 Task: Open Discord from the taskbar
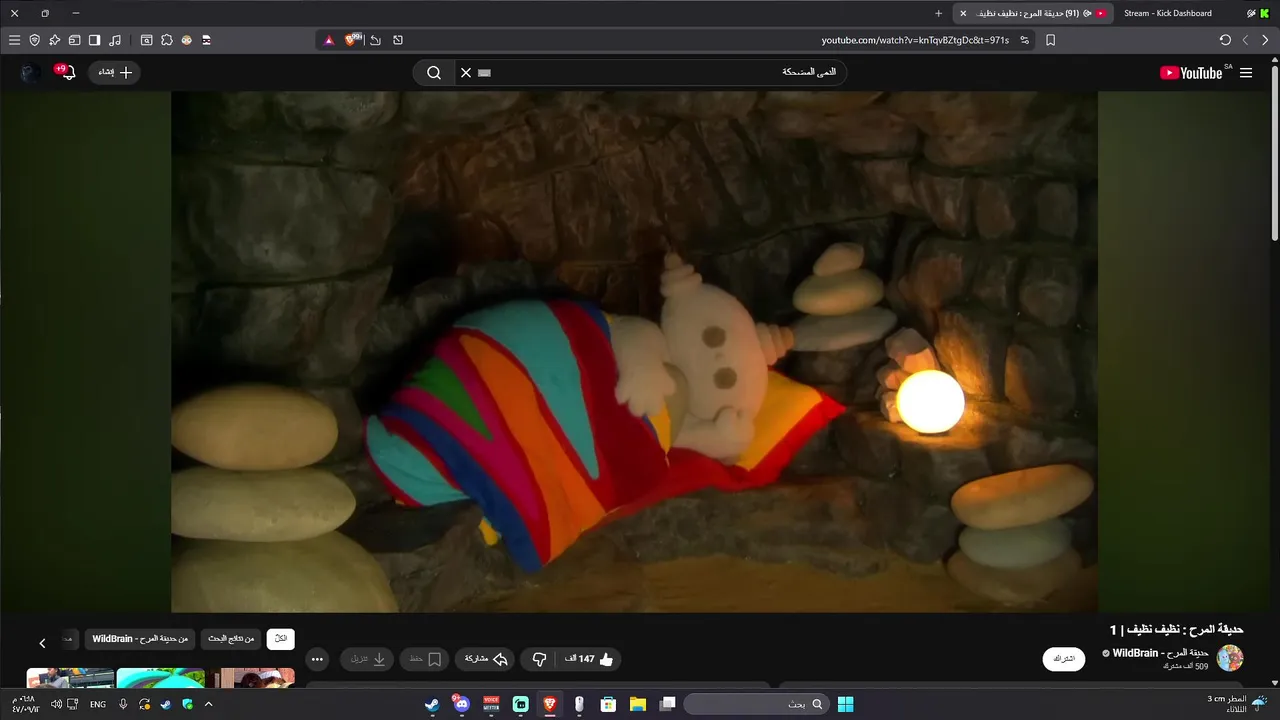point(461,704)
